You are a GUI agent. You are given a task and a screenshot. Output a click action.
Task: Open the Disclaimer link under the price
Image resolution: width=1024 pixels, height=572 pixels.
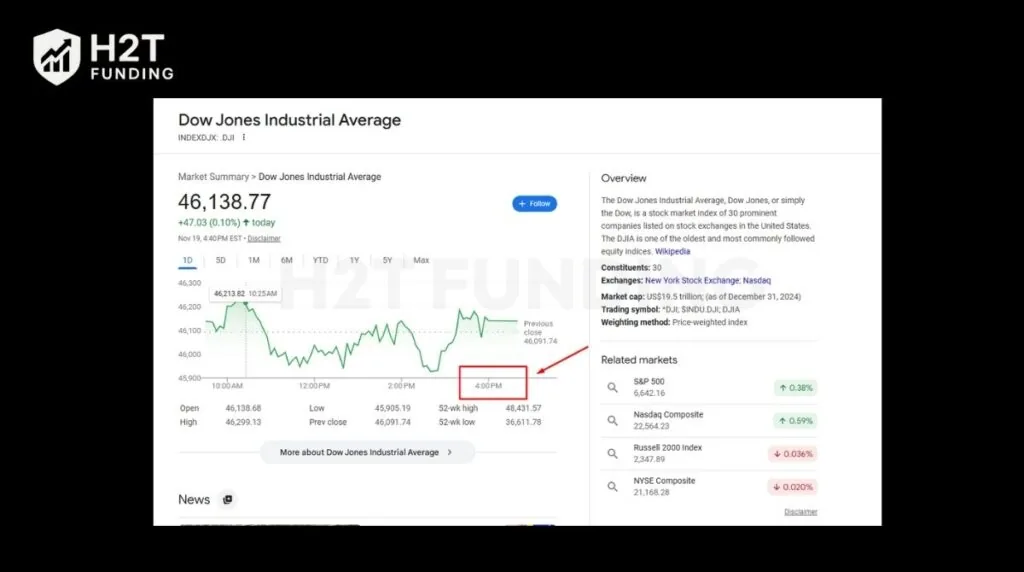(x=264, y=239)
